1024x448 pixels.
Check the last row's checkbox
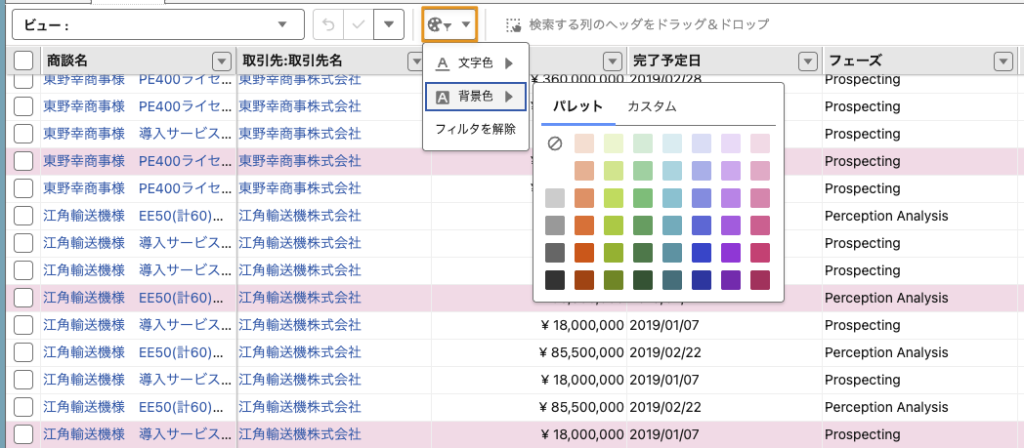coord(22,433)
